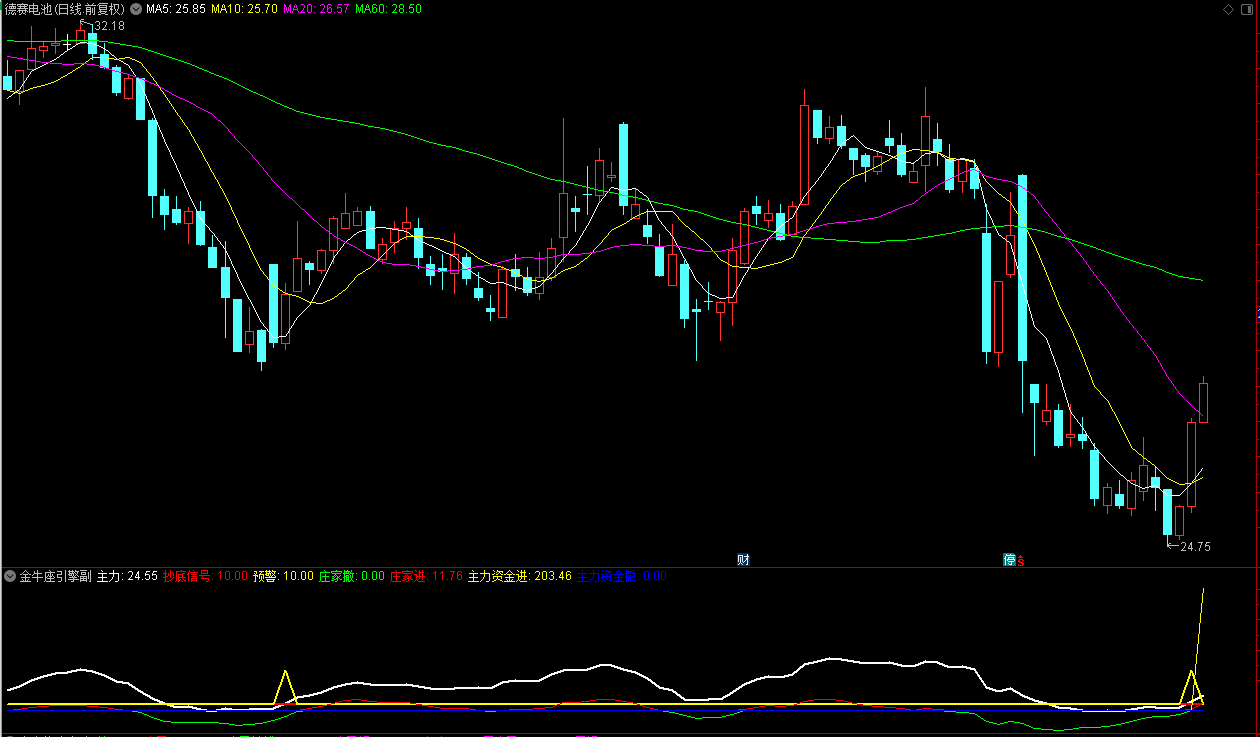Screen dimensions: 1260x737
Task: Select the 金牛座引擎副 indicator name
Action: (55, 576)
